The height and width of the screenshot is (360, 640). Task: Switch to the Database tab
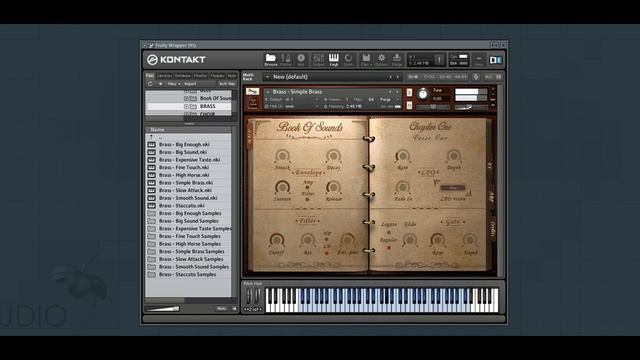pos(182,76)
